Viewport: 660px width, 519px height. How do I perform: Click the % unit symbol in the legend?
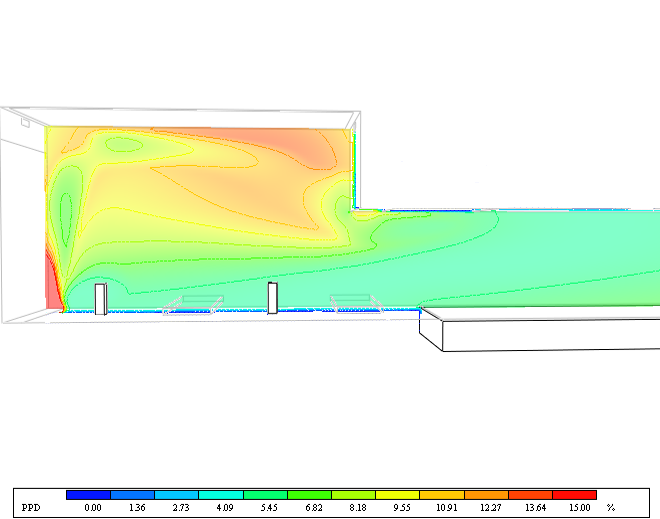pos(611,508)
